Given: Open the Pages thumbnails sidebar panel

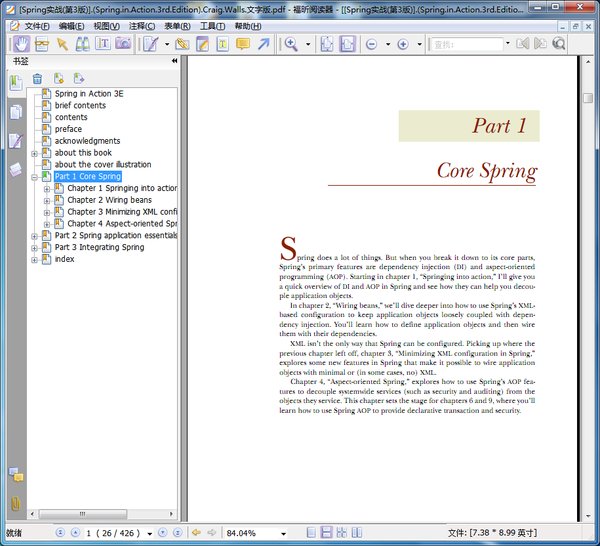Looking at the screenshot, I should [x=16, y=112].
